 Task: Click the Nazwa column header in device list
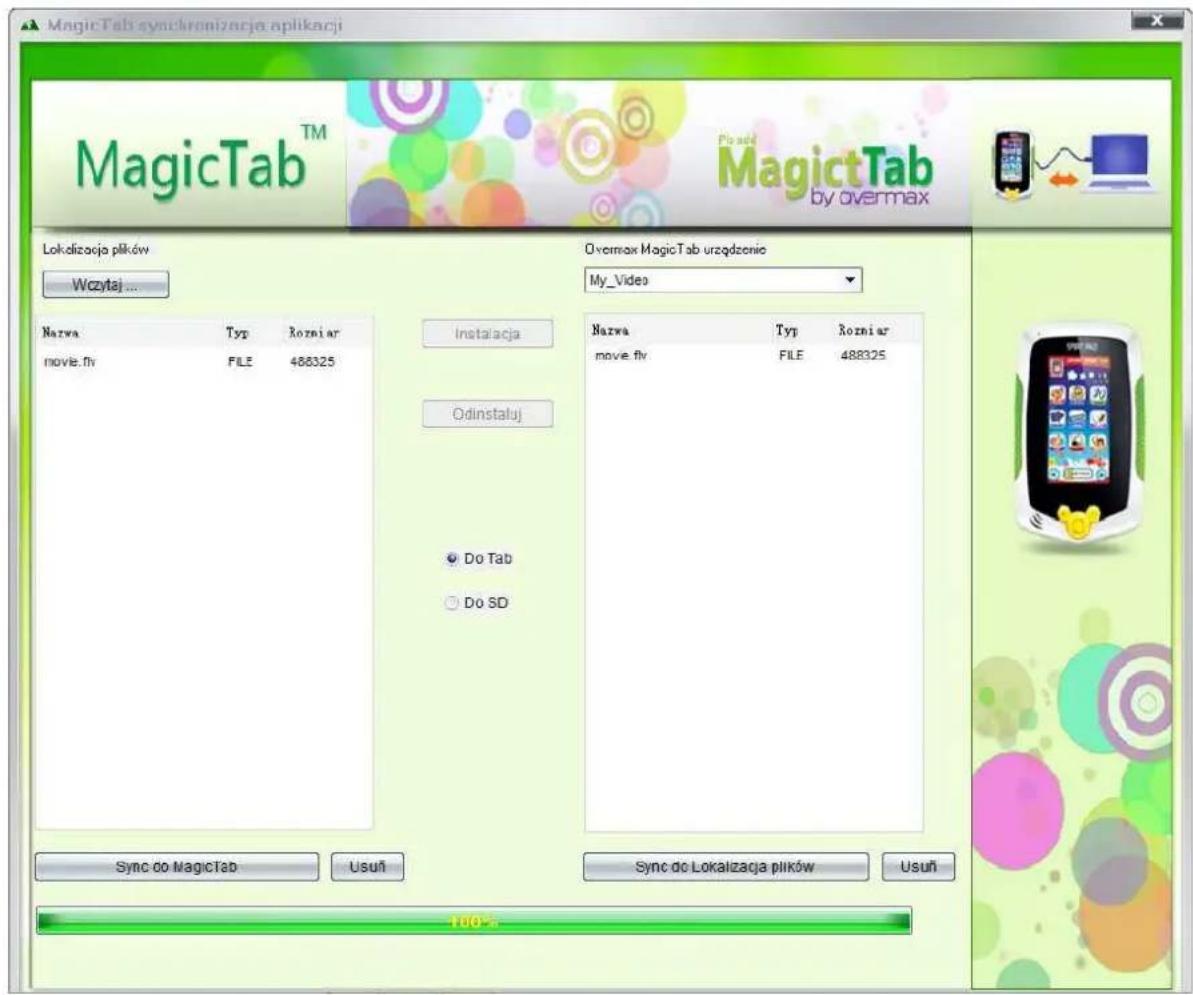(610, 330)
